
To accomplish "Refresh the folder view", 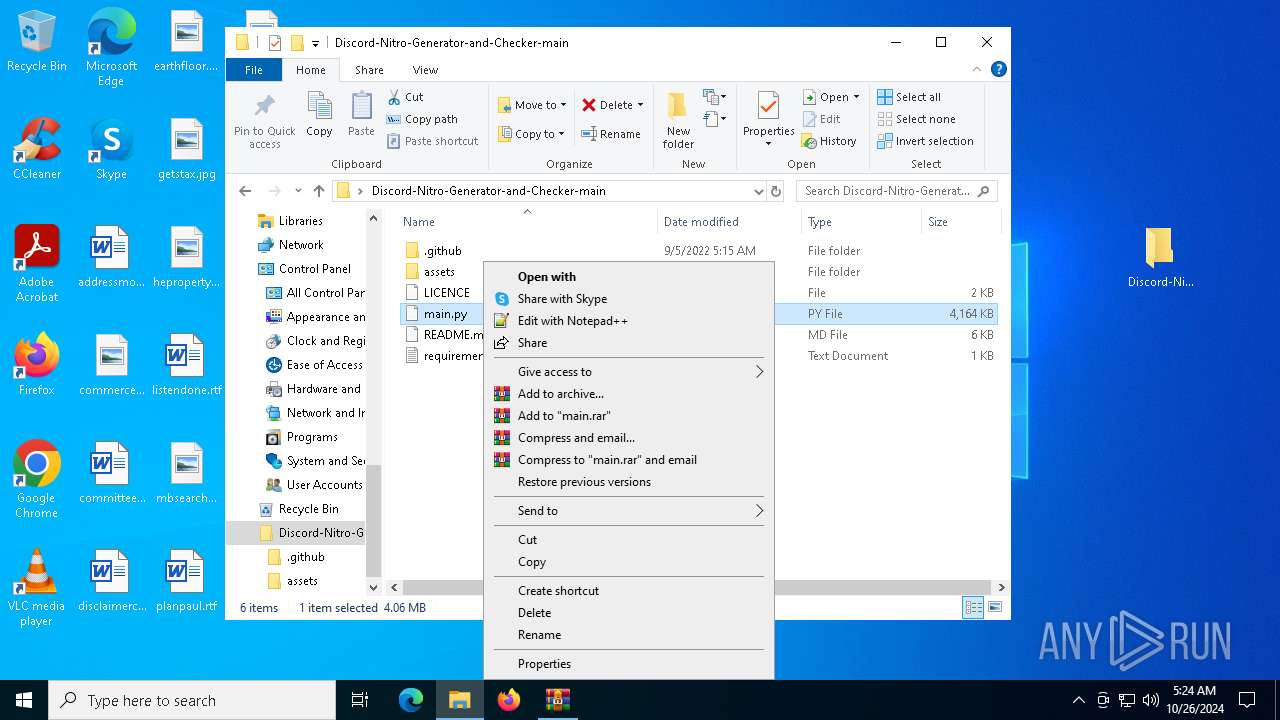I will (776, 191).
